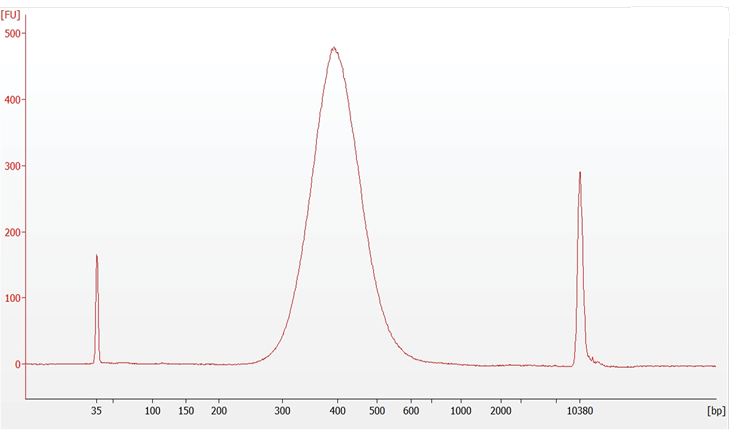Select the 100 tick on the y-axis
This screenshot has height=448, width=744.
click(x=12, y=298)
